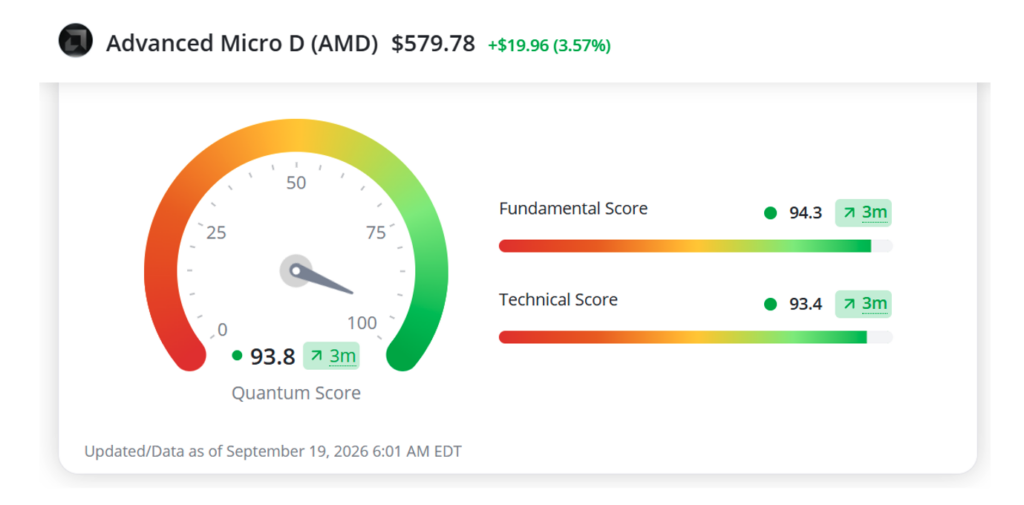Open Advanced Micro D (AMD) stock title
Image resolution: width=1024 pixels, height=505 pixels.
point(242,44)
